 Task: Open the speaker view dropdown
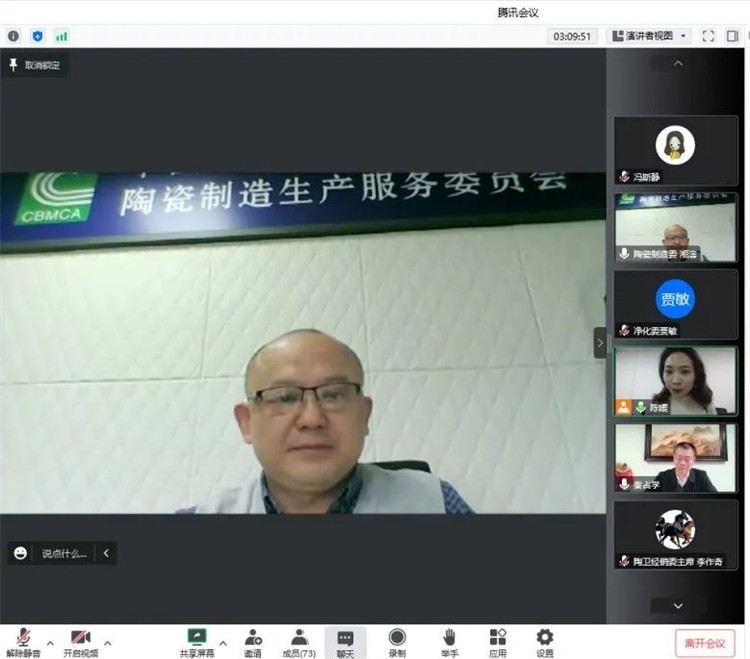[x=649, y=36]
